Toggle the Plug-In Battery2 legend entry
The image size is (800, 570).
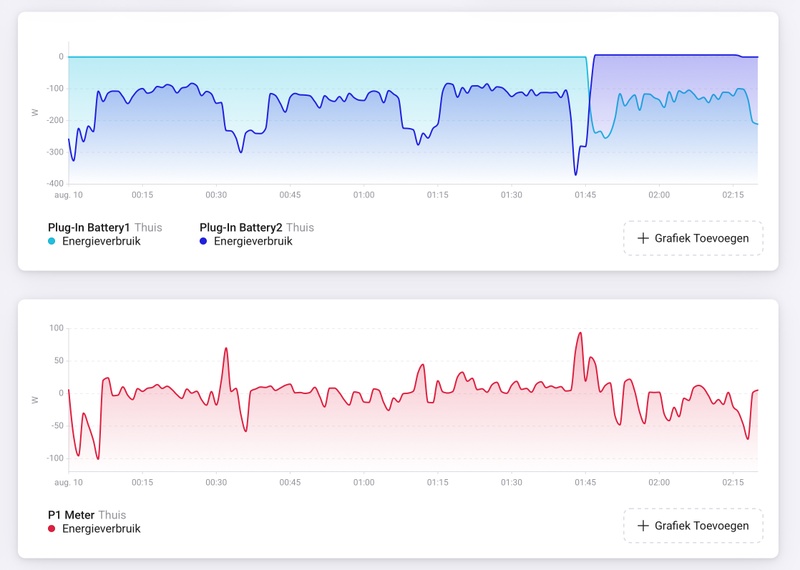click(x=257, y=234)
